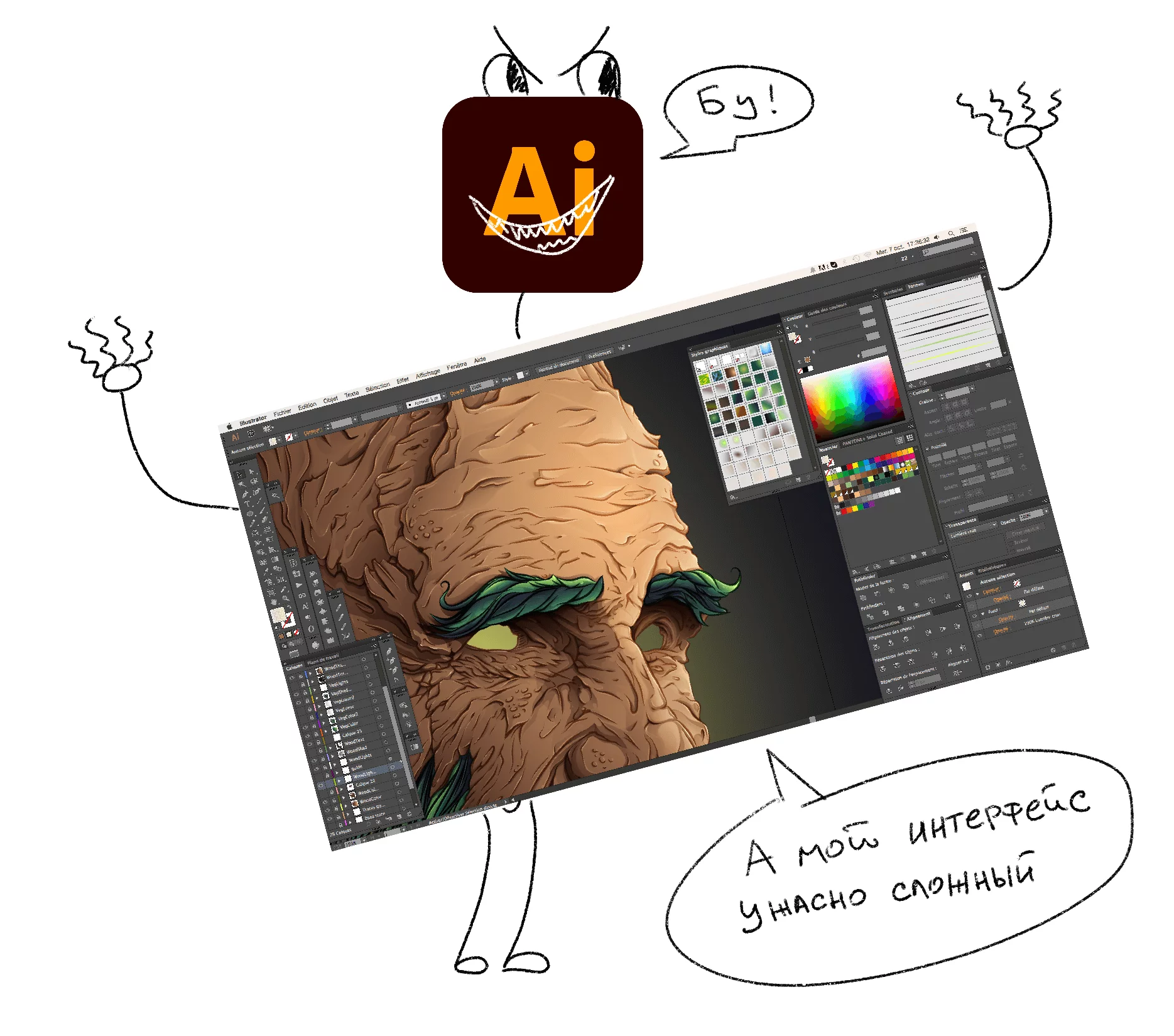Select the Type tool in Tools panel

coord(247,504)
